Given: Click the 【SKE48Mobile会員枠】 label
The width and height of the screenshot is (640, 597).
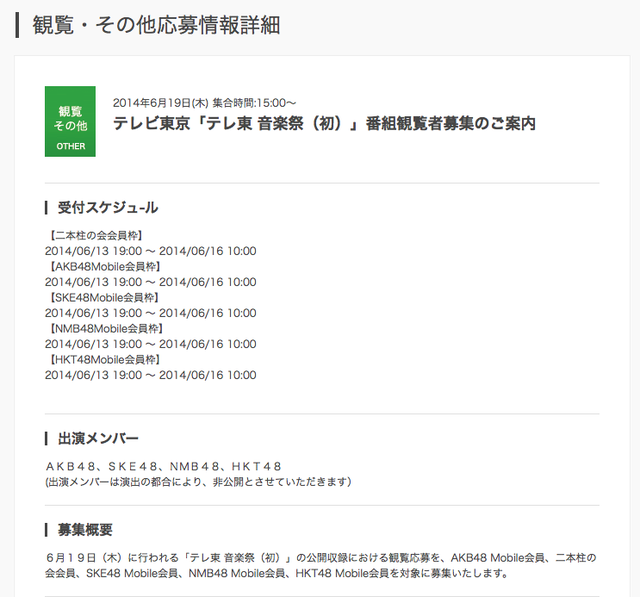Looking at the screenshot, I should click(x=102, y=297).
